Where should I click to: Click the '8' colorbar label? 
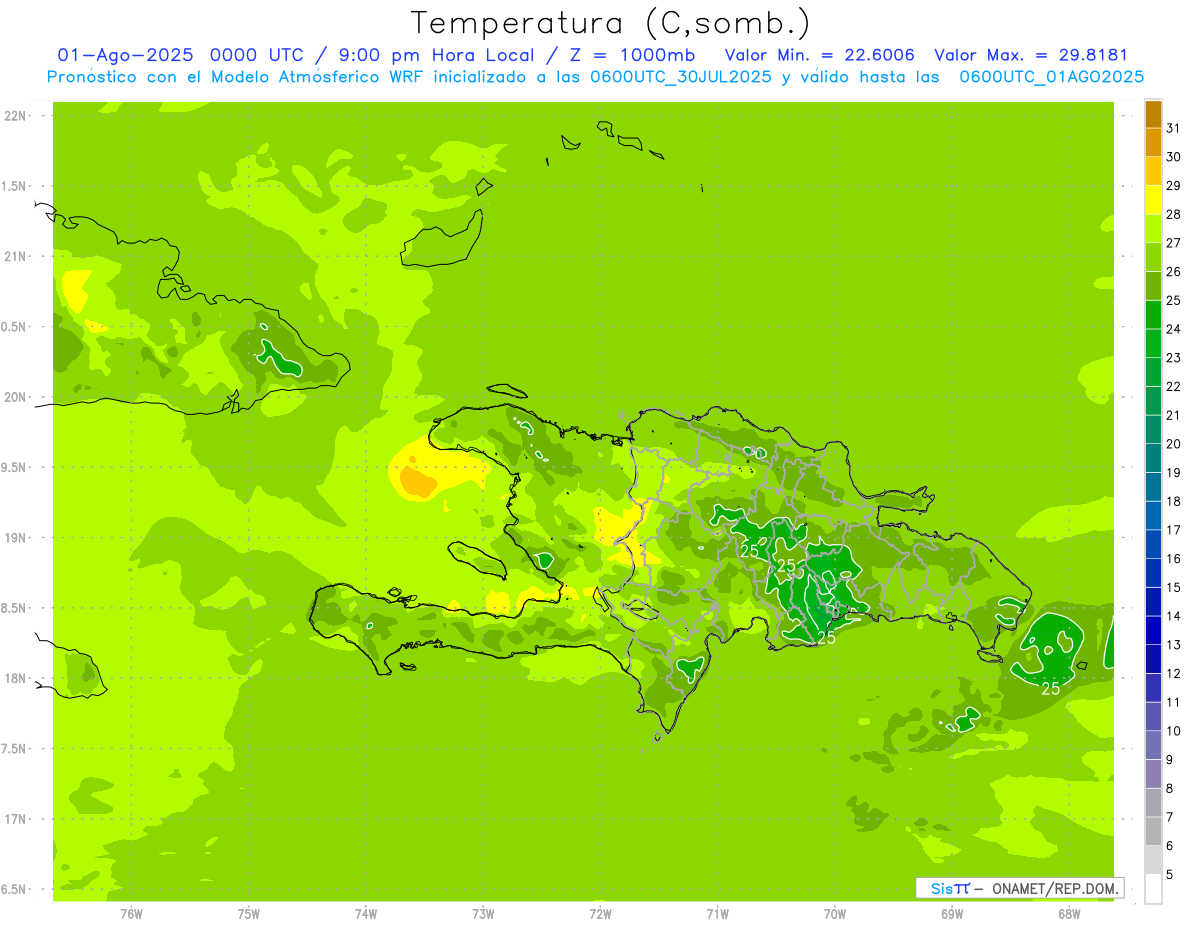pyautogui.click(x=1170, y=788)
